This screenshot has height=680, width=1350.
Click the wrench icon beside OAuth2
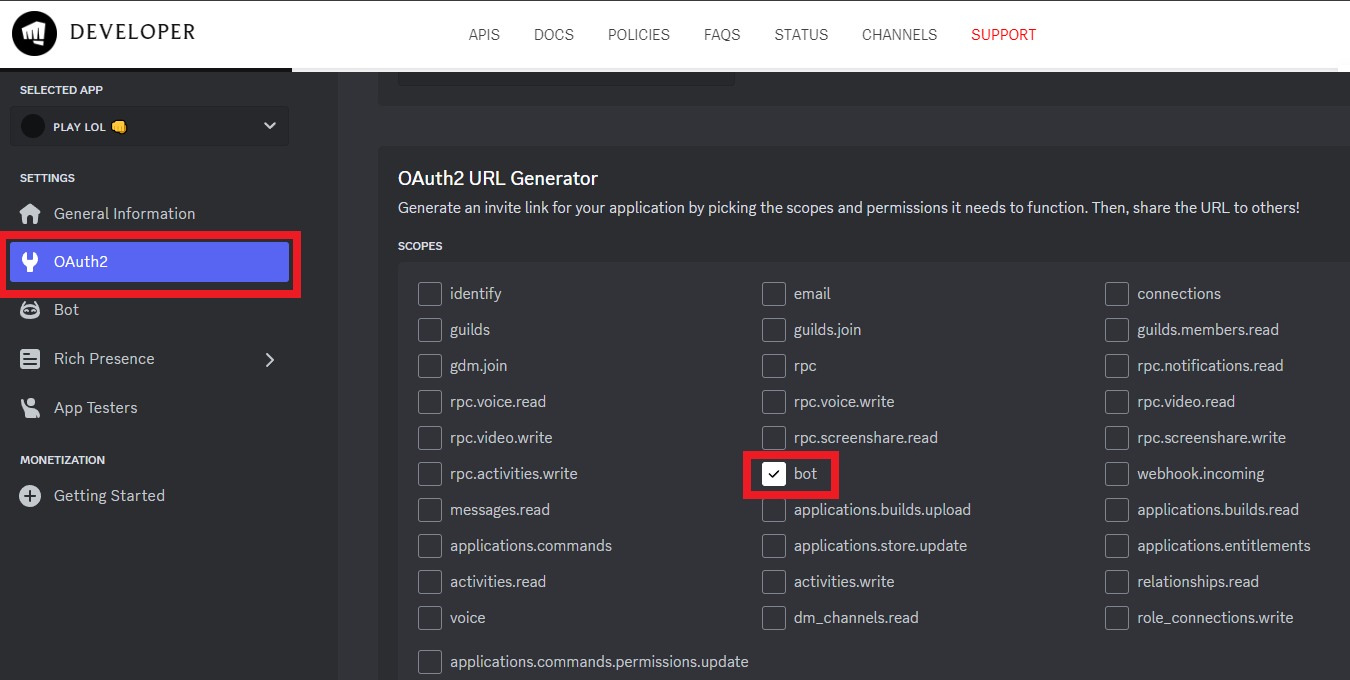(30, 262)
